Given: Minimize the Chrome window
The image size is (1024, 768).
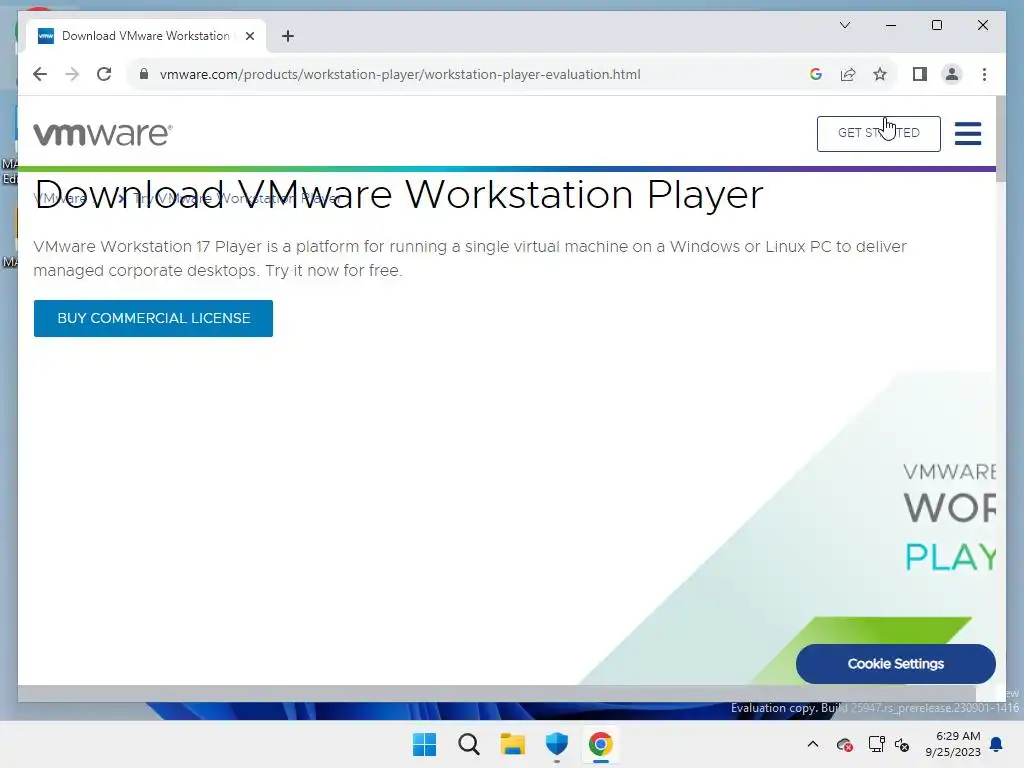Looking at the screenshot, I should point(891,25).
